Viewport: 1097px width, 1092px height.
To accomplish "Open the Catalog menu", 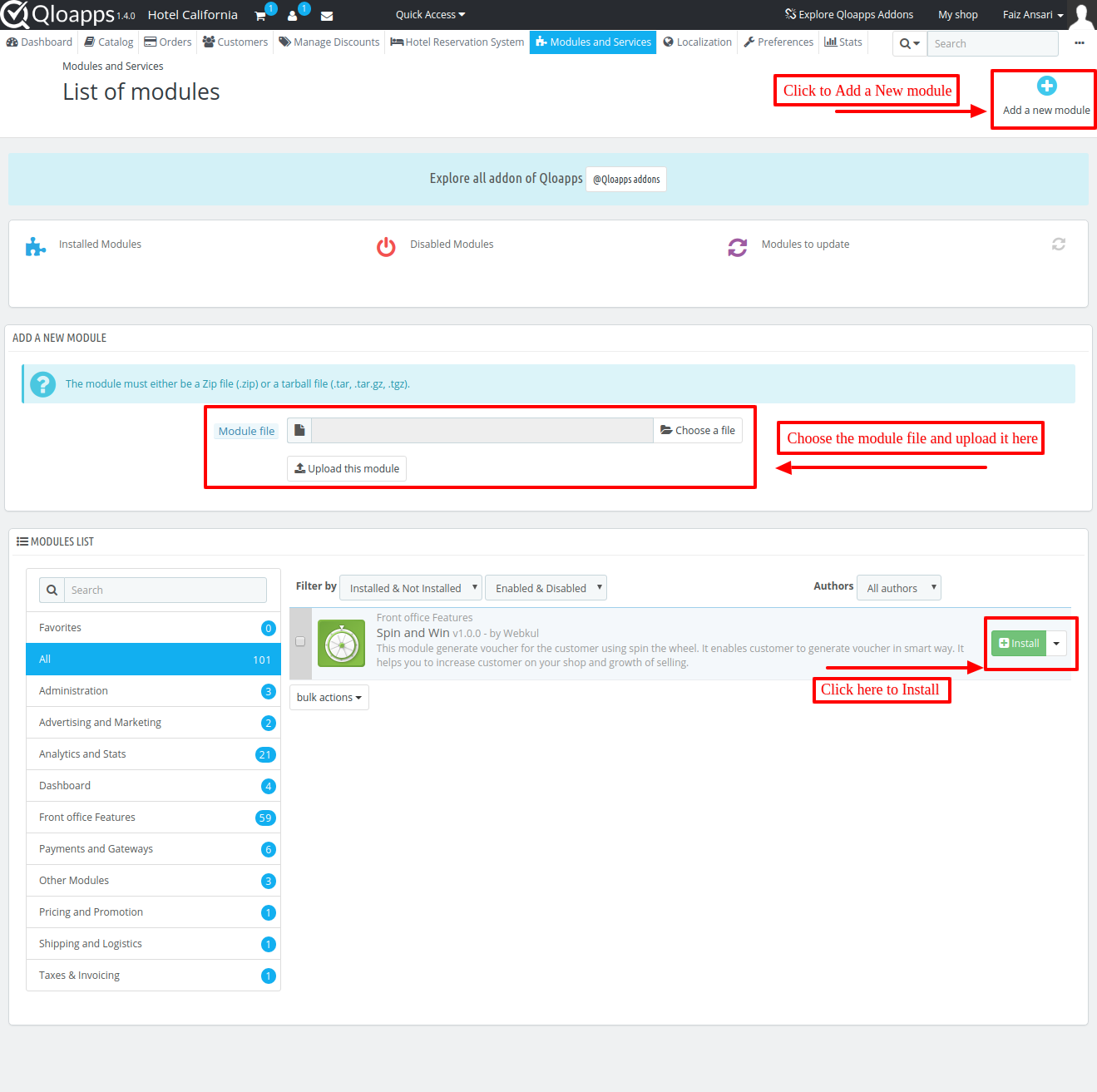I will [x=109, y=42].
